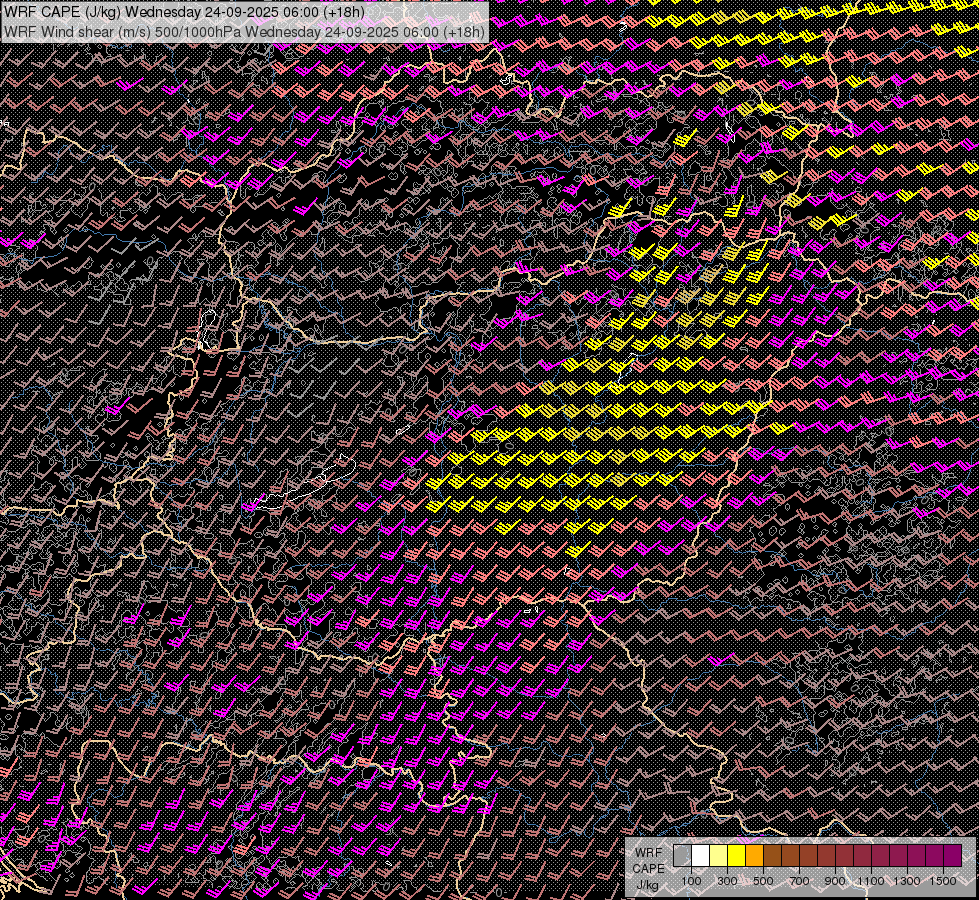The image size is (979, 900).
Task: Click the WRF Wind shear header line
Action: click(x=245, y=31)
